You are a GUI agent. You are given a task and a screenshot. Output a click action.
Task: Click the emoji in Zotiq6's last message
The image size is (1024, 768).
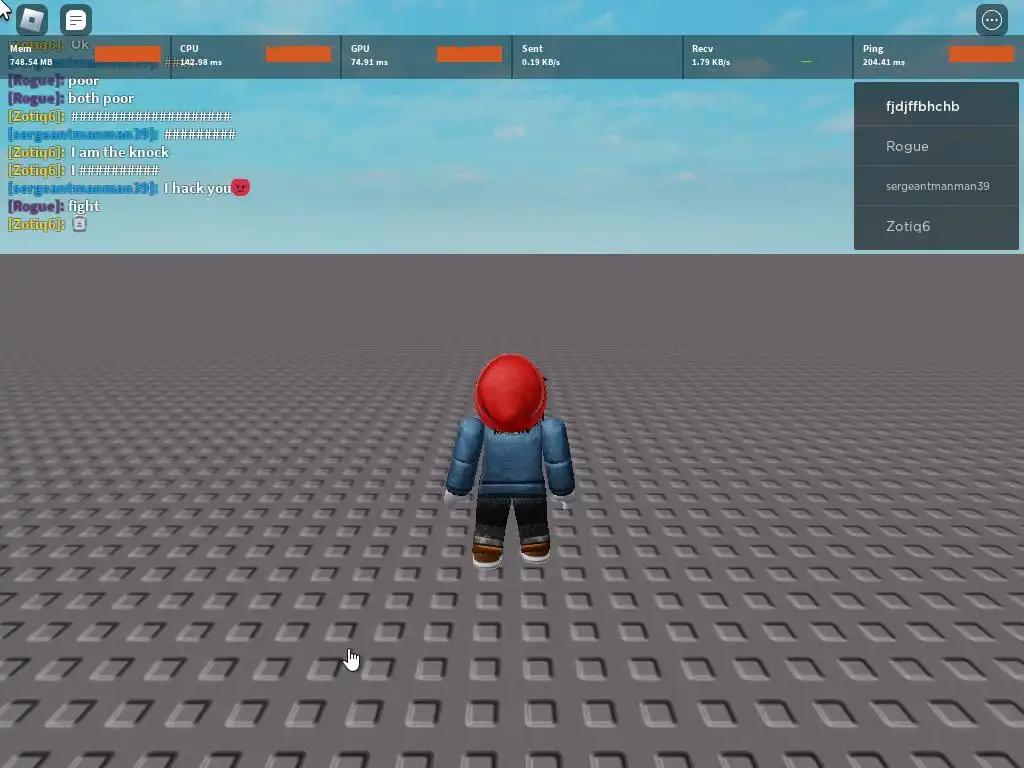79,224
